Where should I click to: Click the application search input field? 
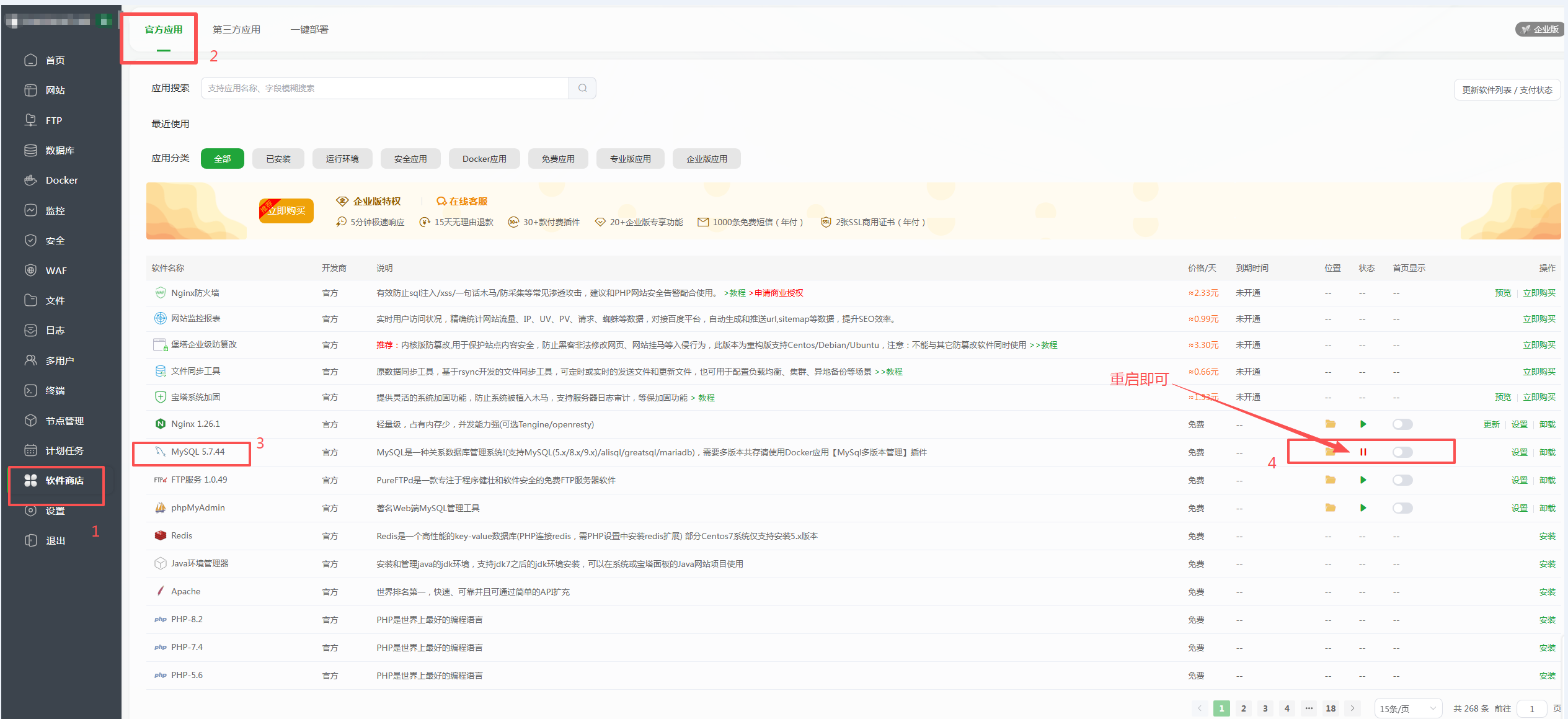[384, 88]
